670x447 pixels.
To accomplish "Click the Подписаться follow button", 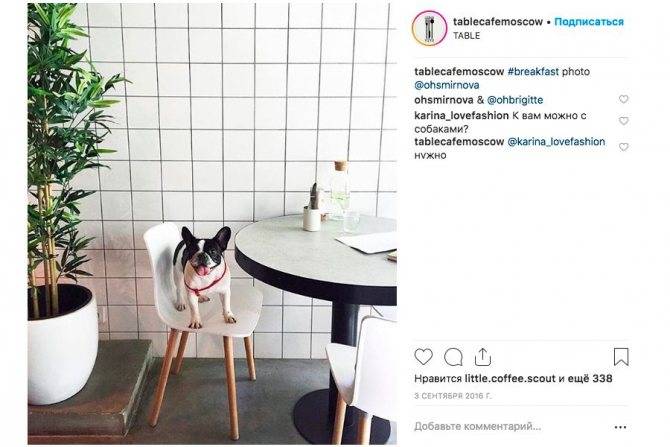I will tap(589, 22).
